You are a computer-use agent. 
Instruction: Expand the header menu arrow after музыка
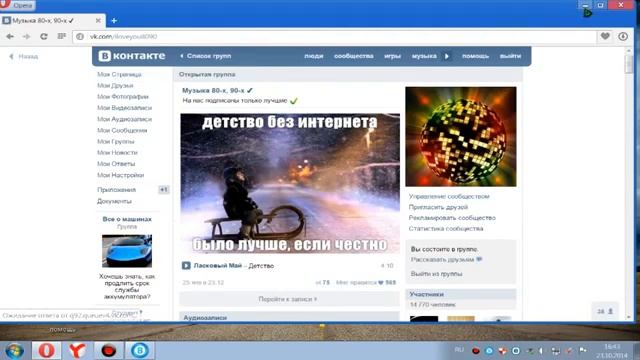click(447, 56)
